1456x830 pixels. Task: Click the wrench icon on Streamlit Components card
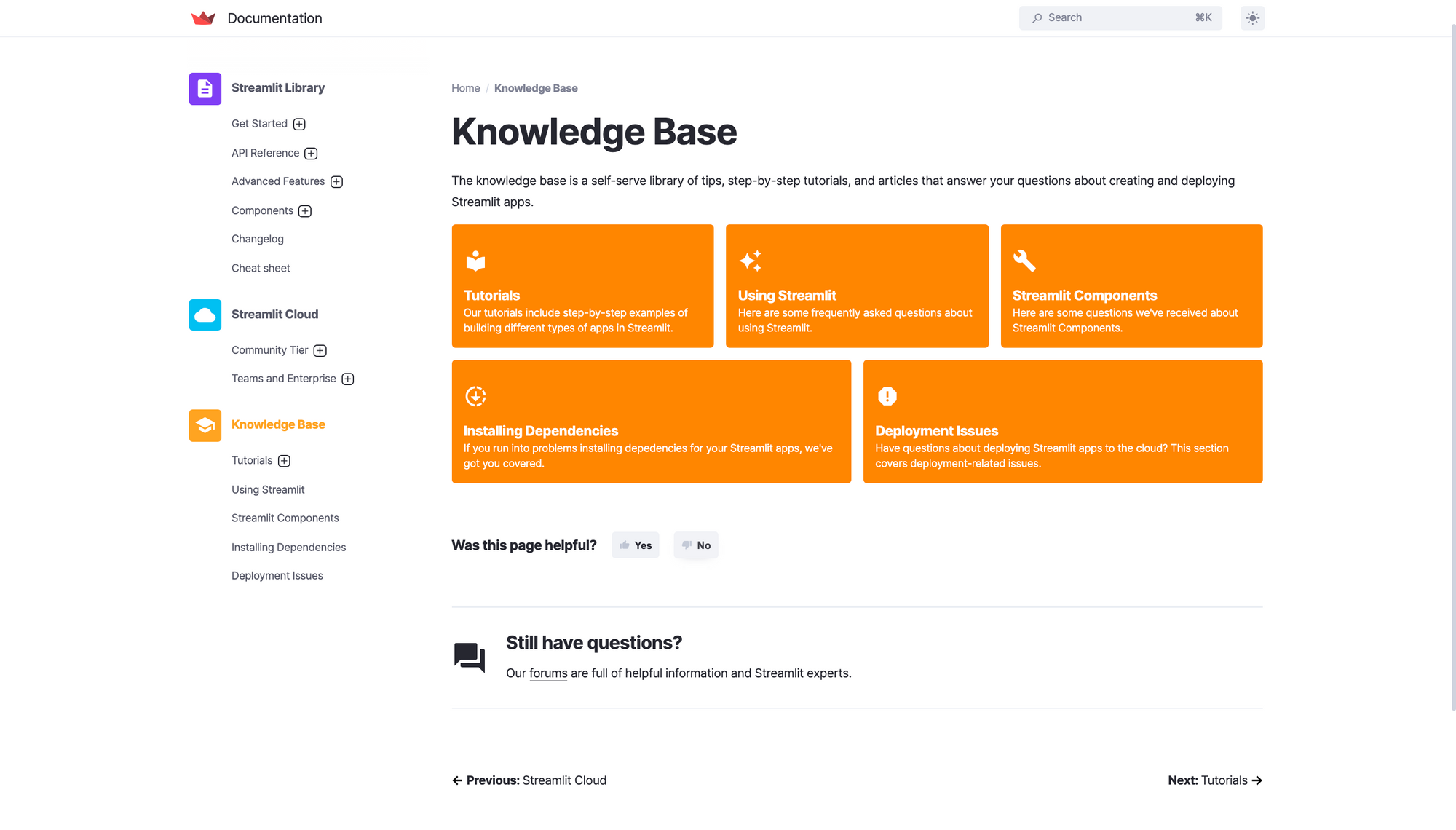point(1024,261)
